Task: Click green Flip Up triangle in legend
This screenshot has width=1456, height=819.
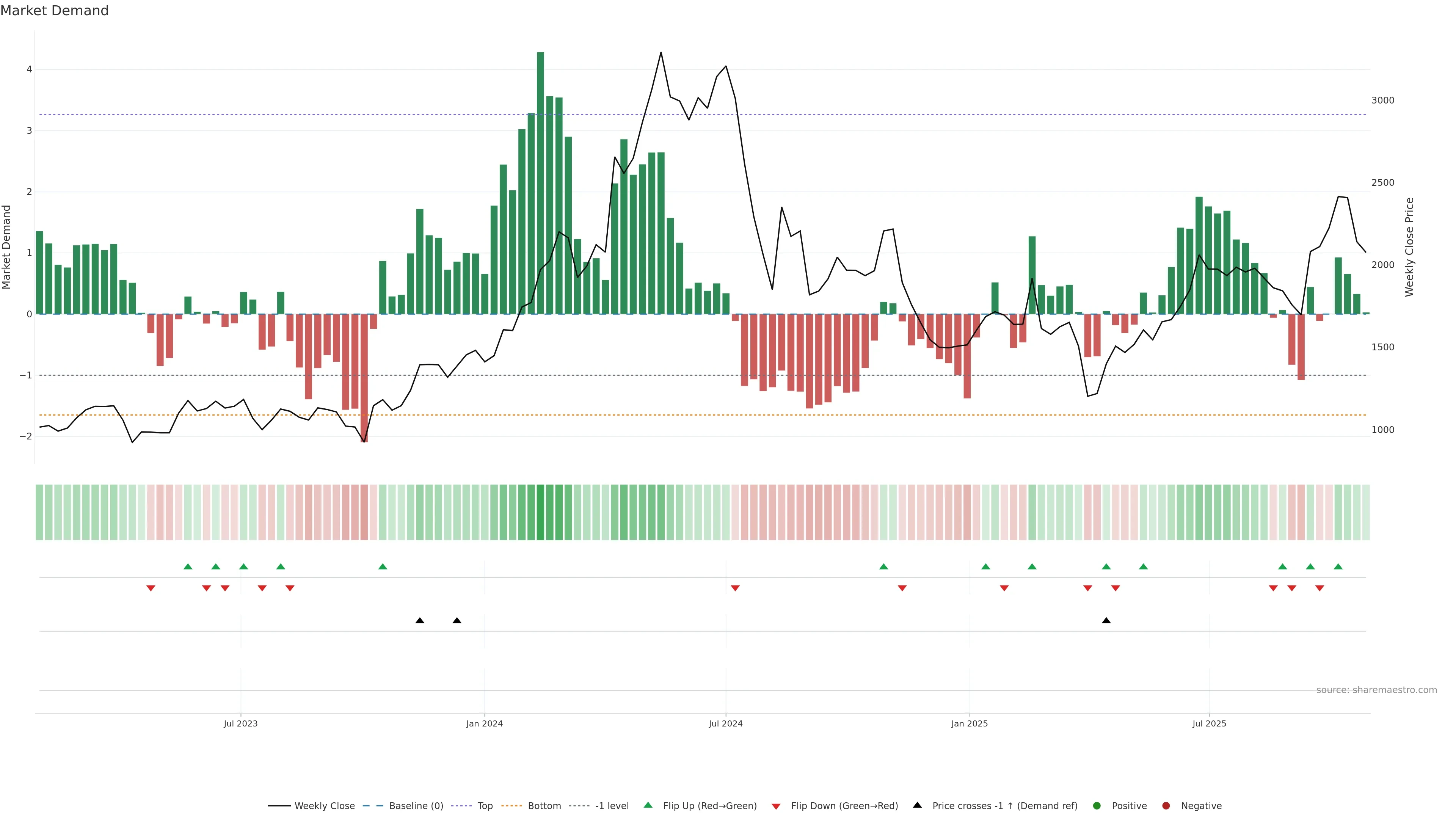Action: point(648,805)
